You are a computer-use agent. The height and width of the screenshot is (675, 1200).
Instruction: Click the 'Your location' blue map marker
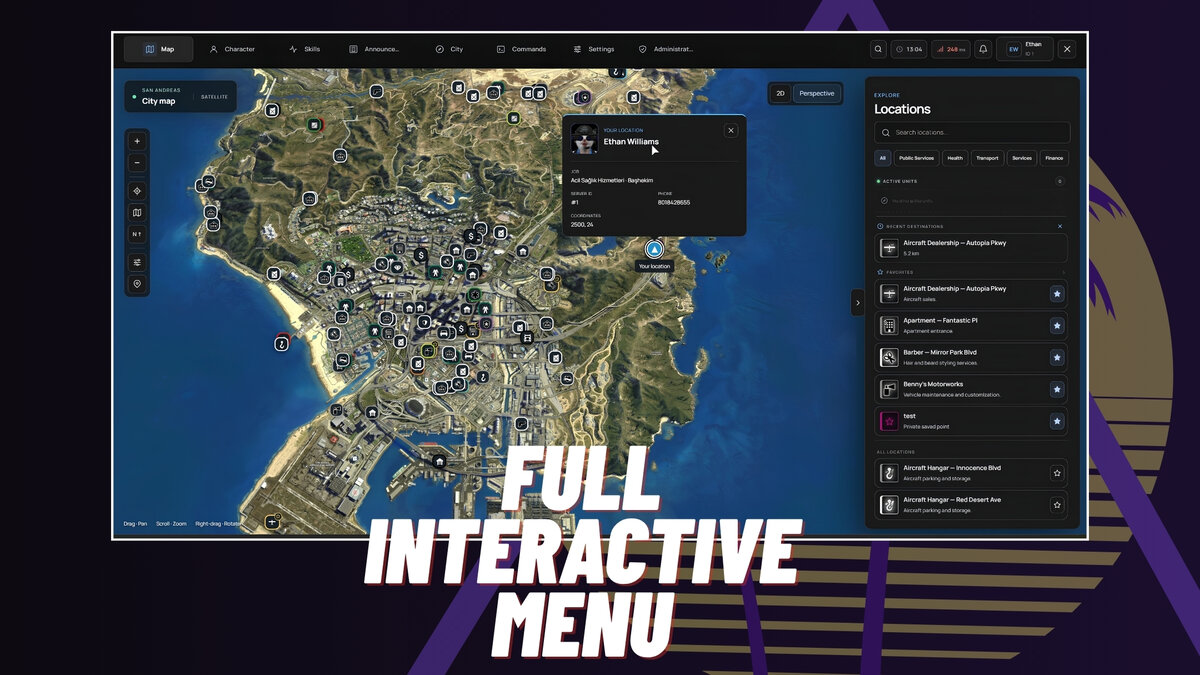click(654, 249)
